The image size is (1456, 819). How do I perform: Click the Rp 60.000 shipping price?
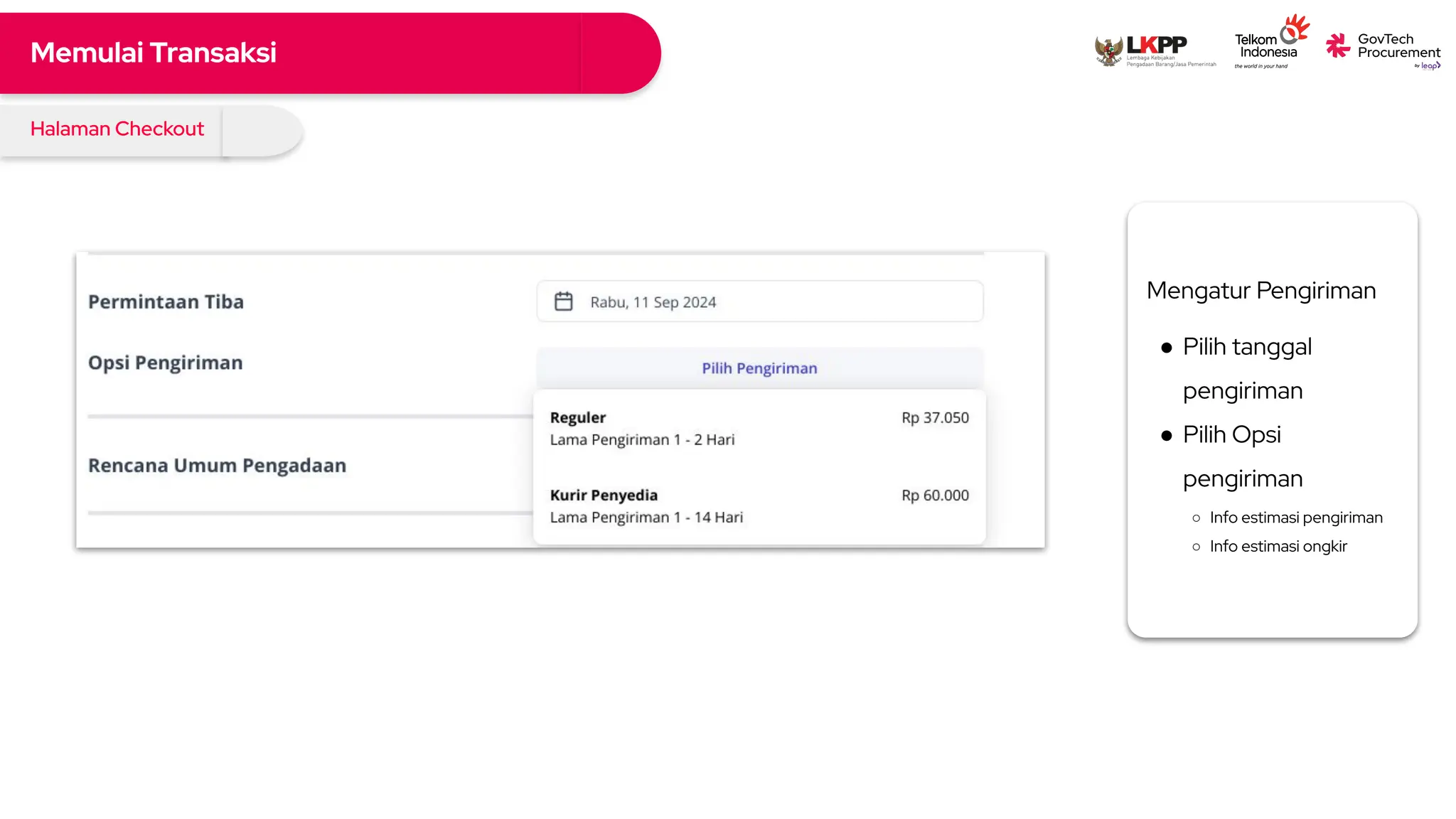[x=935, y=496]
